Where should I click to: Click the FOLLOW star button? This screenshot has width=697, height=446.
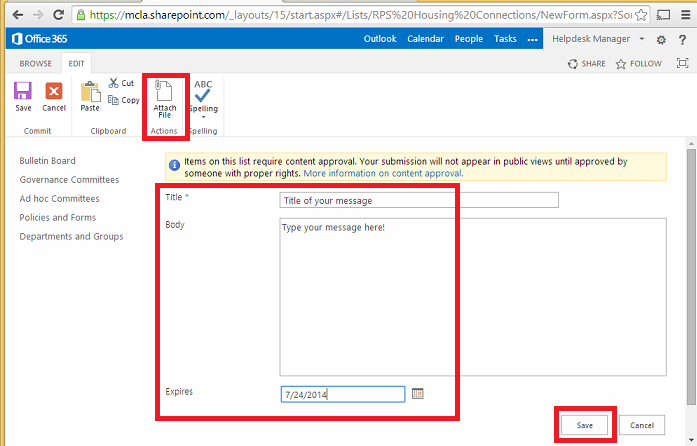point(639,64)
